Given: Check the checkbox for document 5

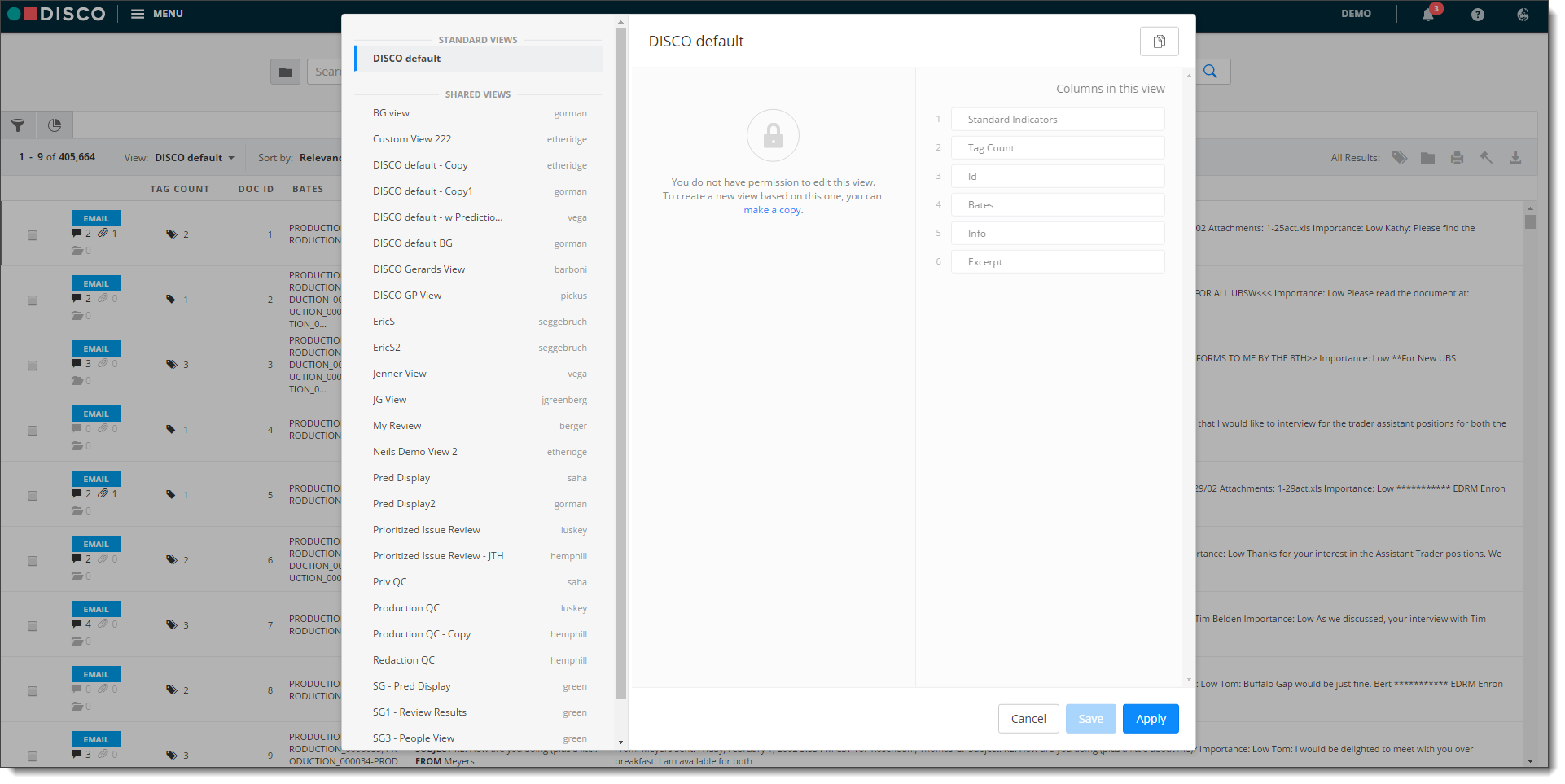Looking at the screenshot, I should tap(33, 496).
